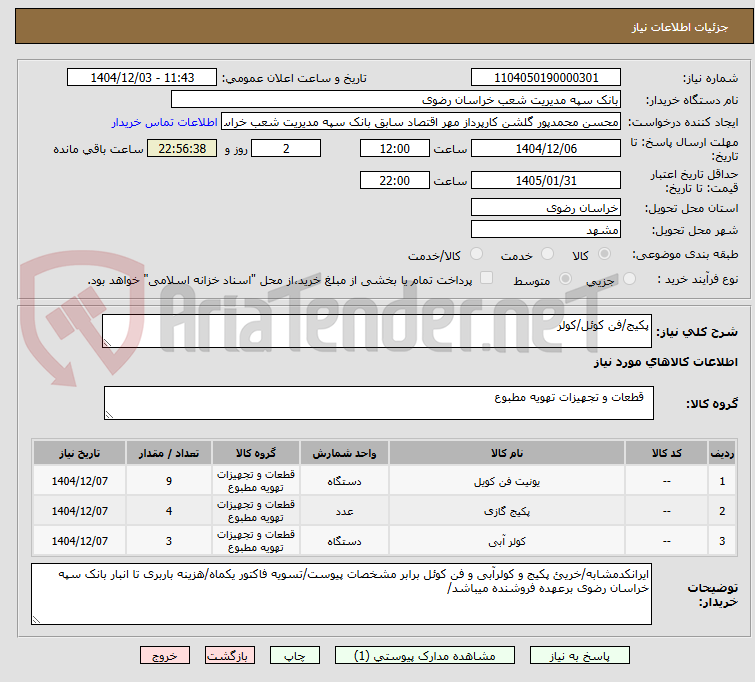Click the buyer notes text area

point(341,594)
